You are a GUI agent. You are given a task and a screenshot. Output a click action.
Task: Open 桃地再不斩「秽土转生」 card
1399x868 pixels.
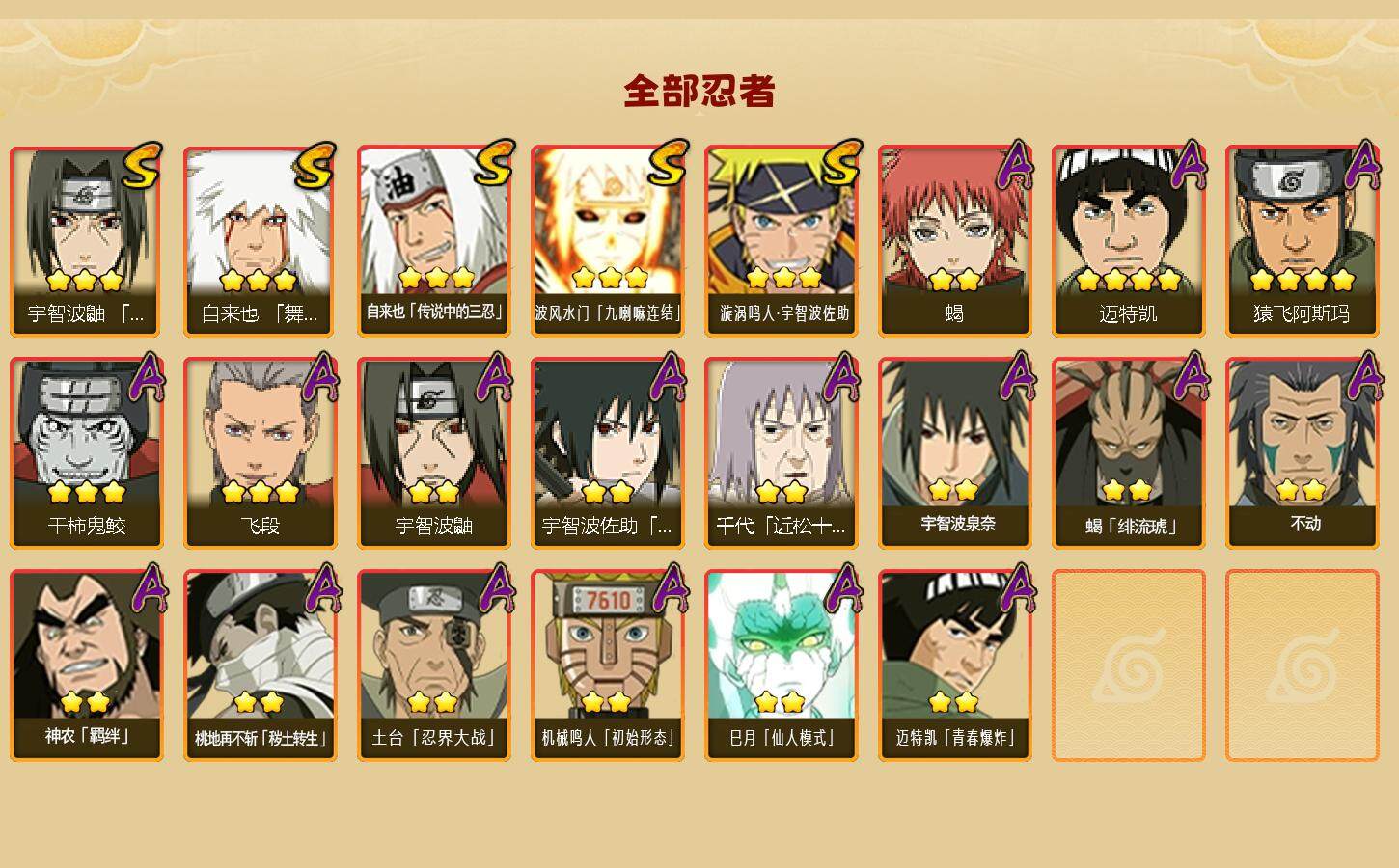click(260, 665)
